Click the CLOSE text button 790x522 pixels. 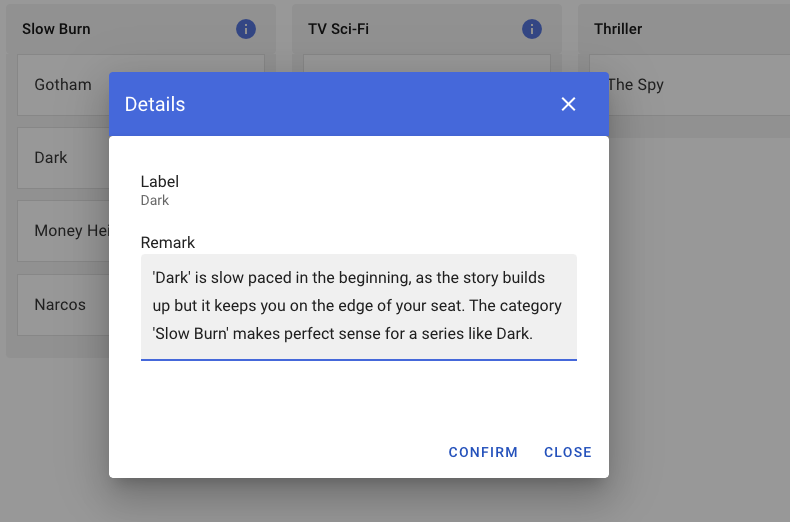click(x=568, y=452)
